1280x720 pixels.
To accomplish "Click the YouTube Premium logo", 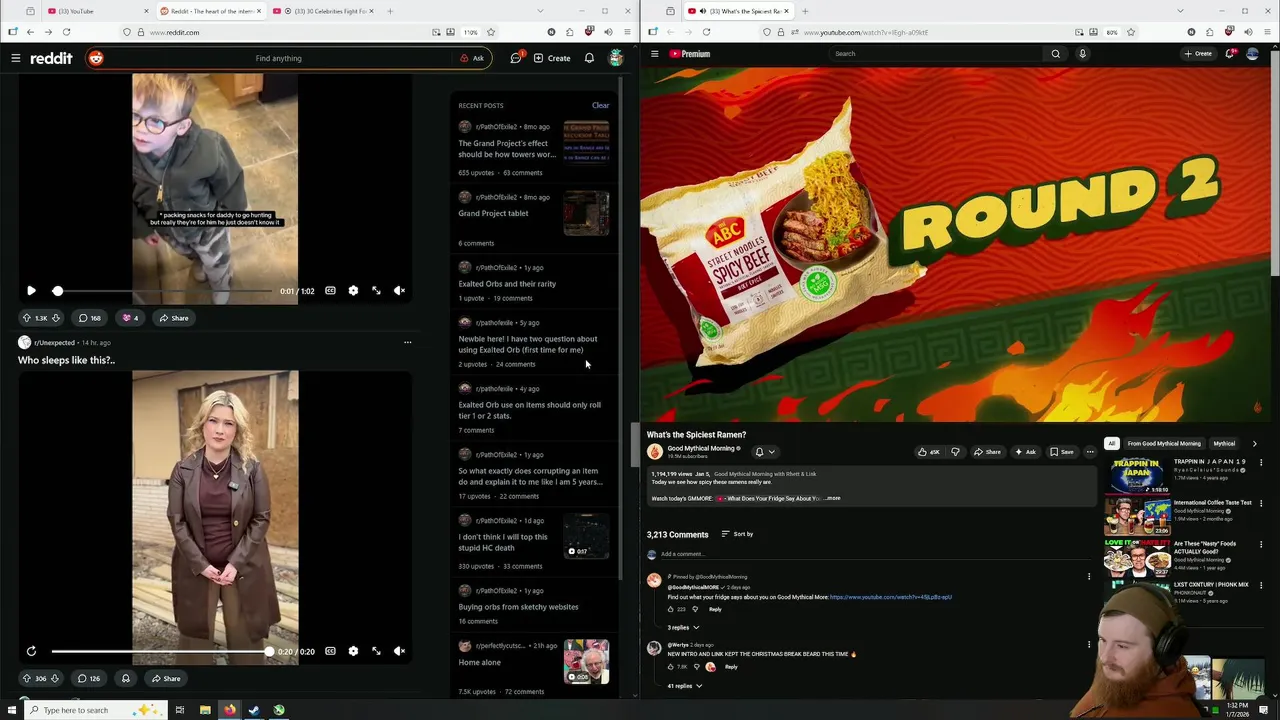I will click(690, 54).
